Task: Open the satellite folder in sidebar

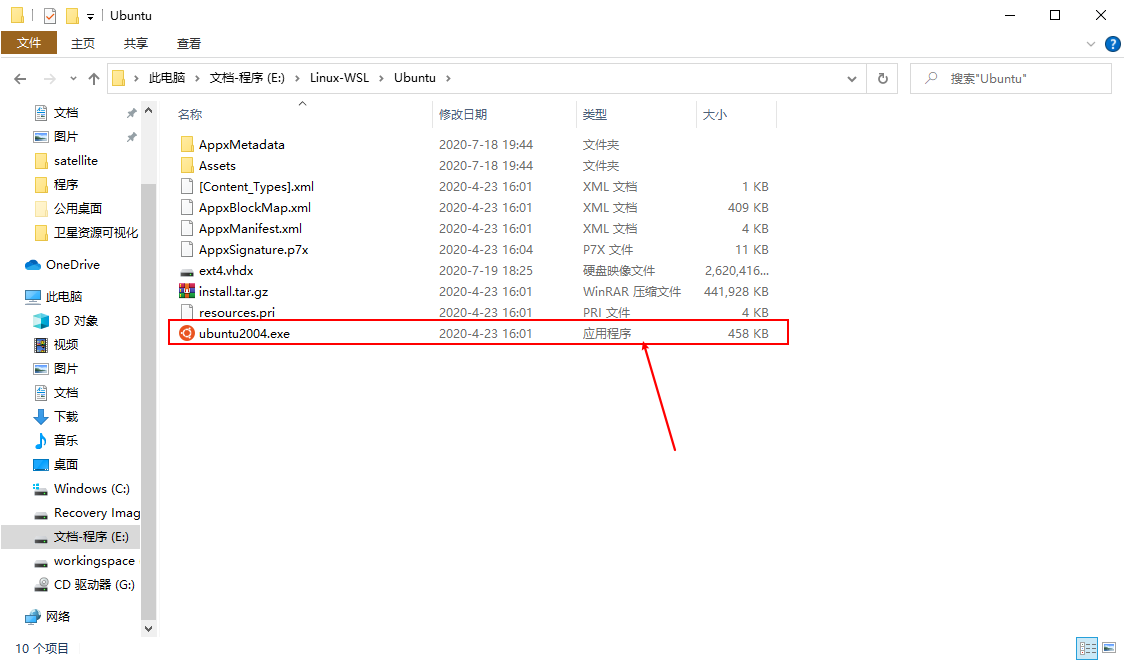Action: (75, 161)
